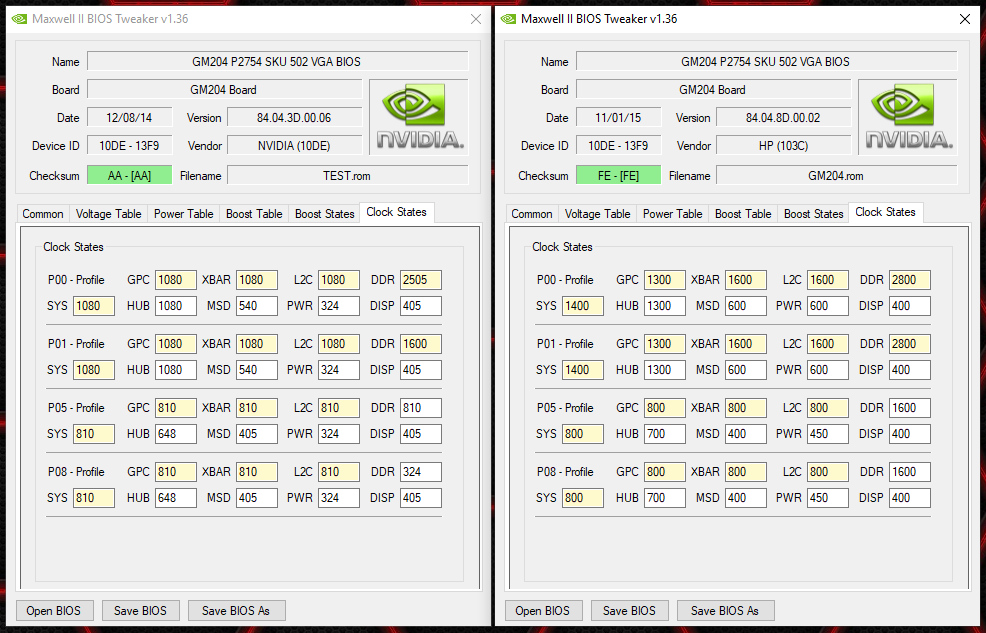Focus P00 MSD field showing 540, left window

click(x=257, y=306)
